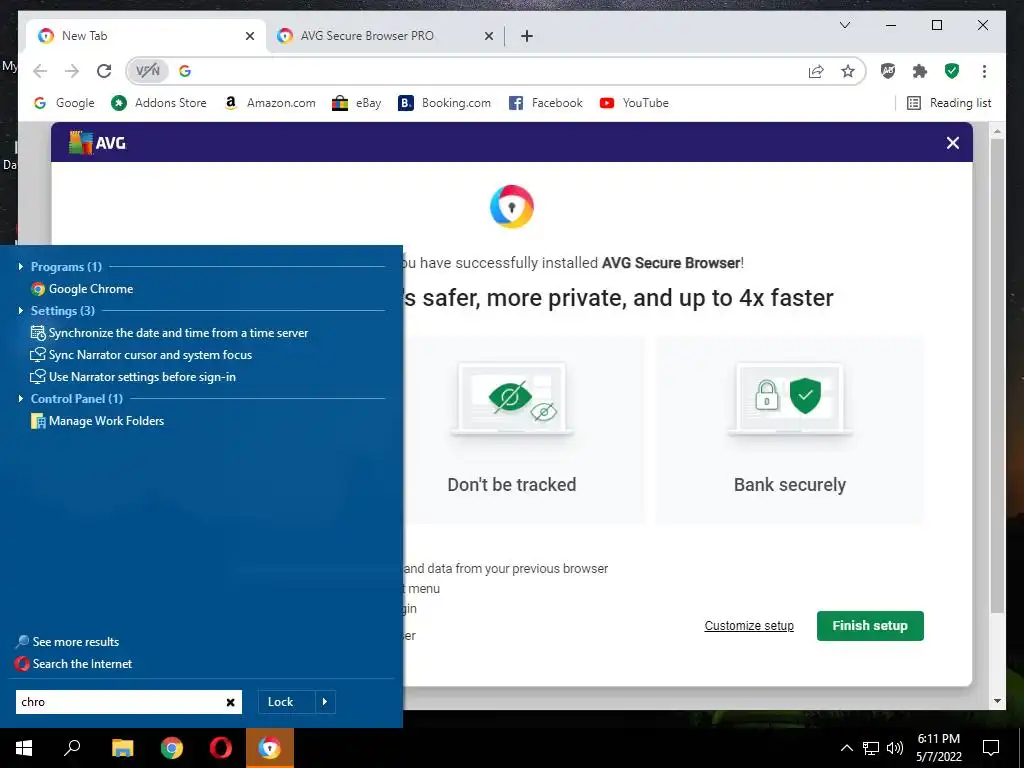Click the Customize setup link
Image resolution: width=1024 pixels, height=768 pixels.
[x=749, y=626]
